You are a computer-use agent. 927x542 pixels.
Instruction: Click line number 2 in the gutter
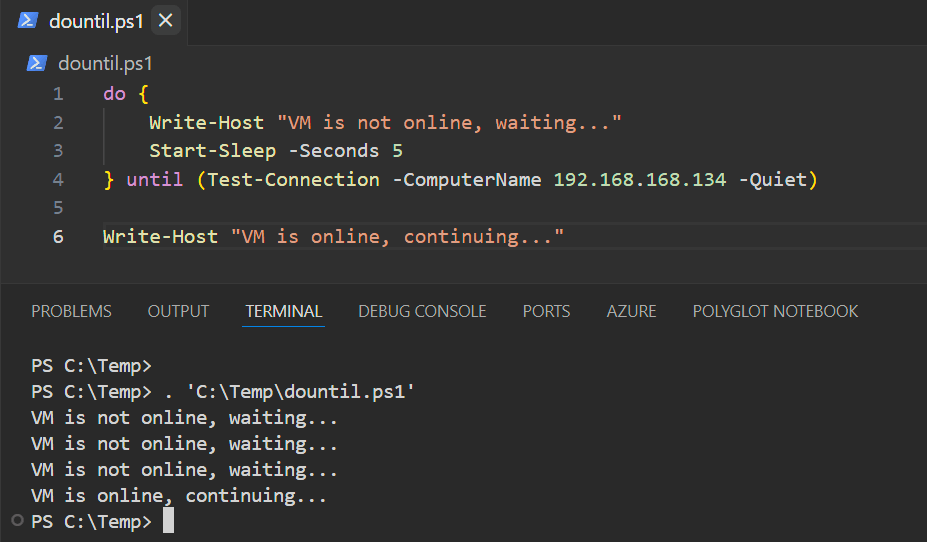click(x=58, y=122)
